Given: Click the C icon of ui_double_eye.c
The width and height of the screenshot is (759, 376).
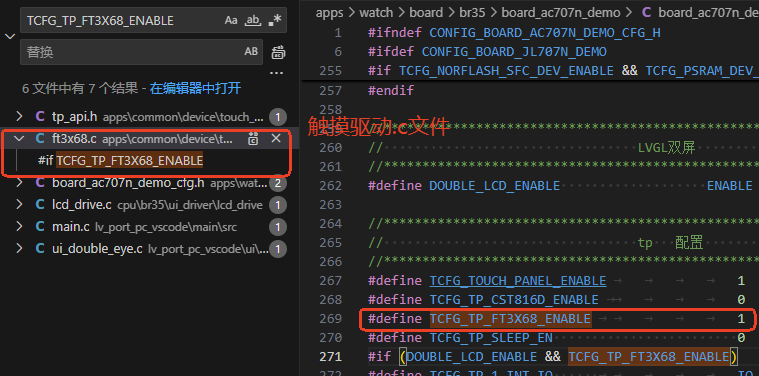Looking at the screenshot, I should click(40, 249).
